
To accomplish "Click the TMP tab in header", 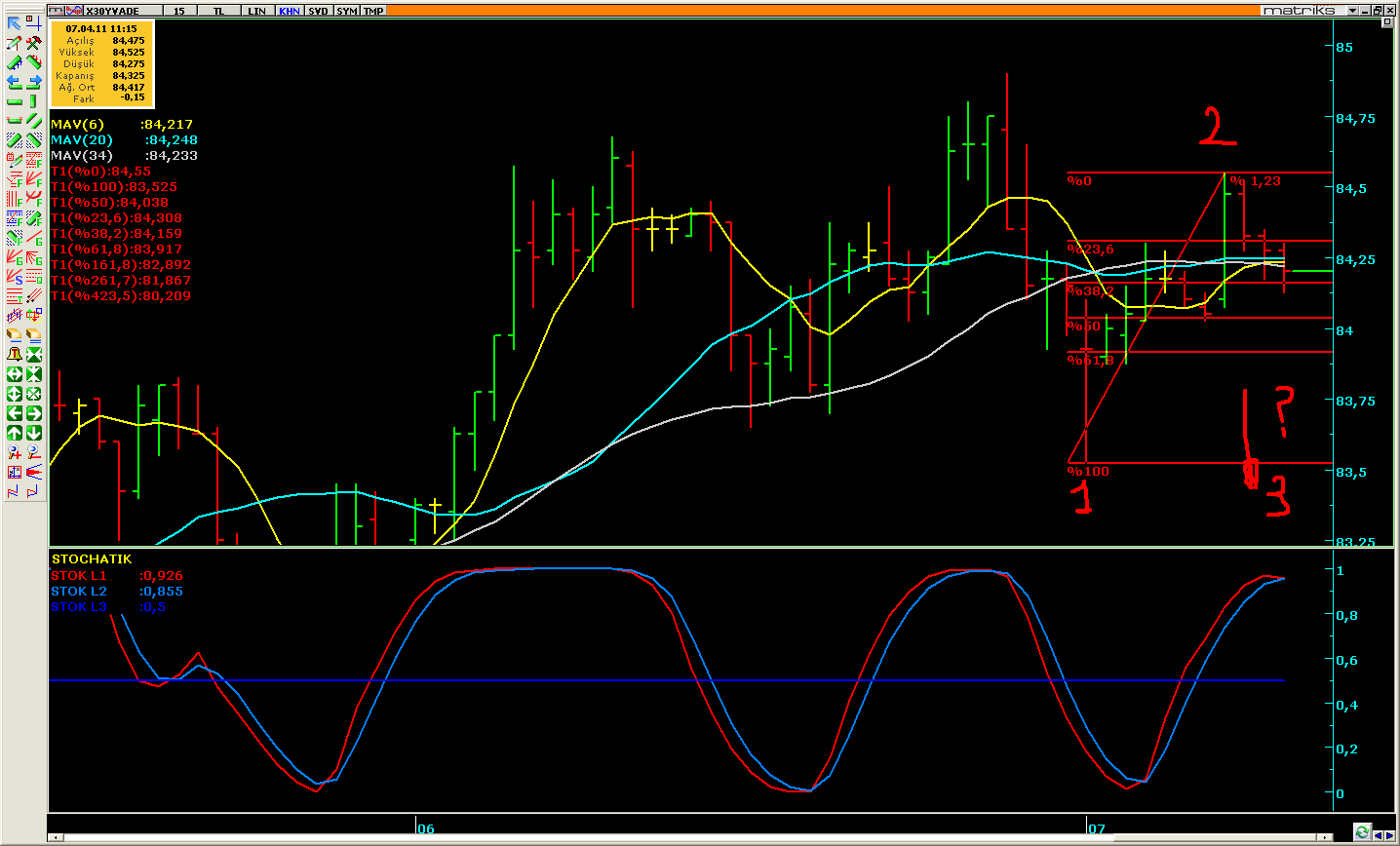I will 373,11.
